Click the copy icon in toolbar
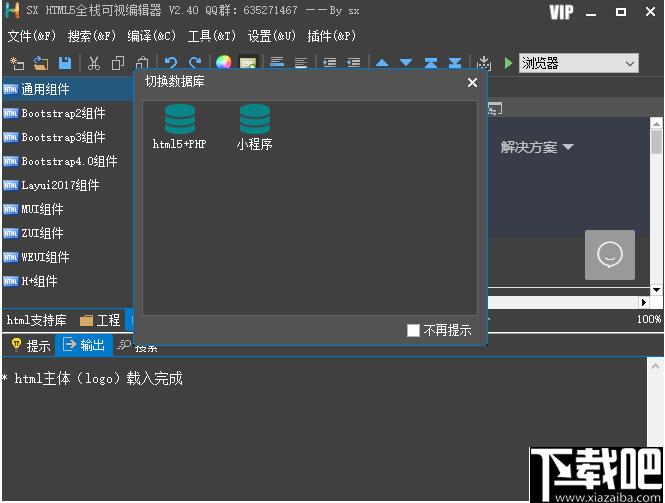The image size is (665, 503). [x=118, y=63]
